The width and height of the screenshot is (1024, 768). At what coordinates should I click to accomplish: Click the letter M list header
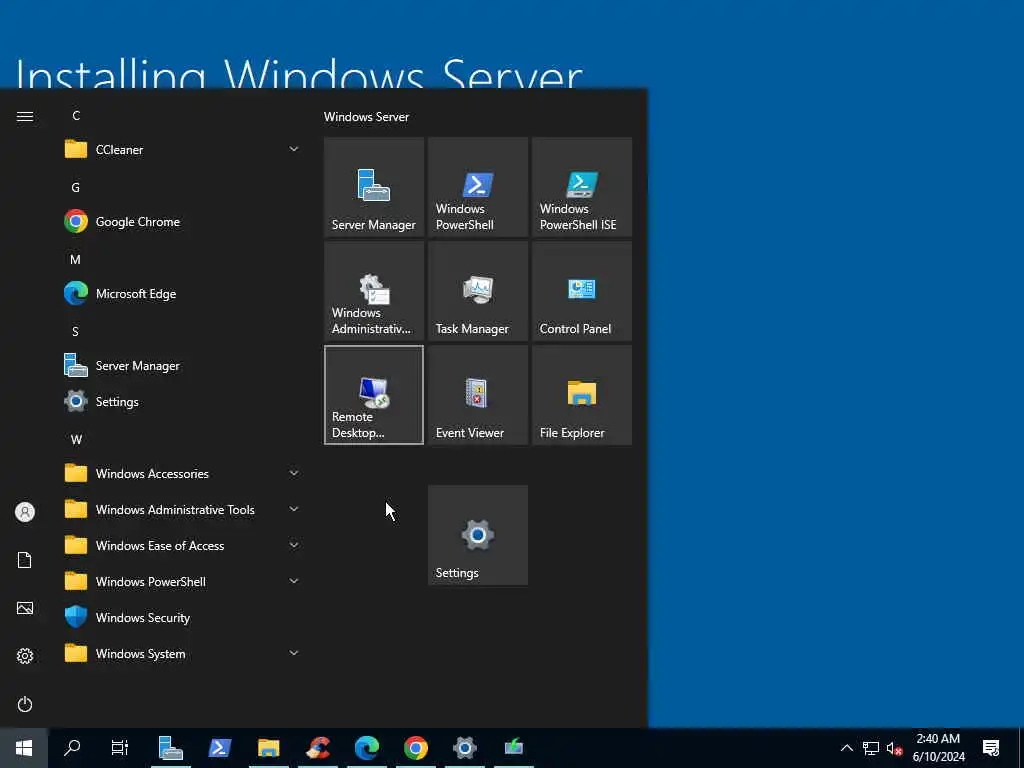(76, 259)
